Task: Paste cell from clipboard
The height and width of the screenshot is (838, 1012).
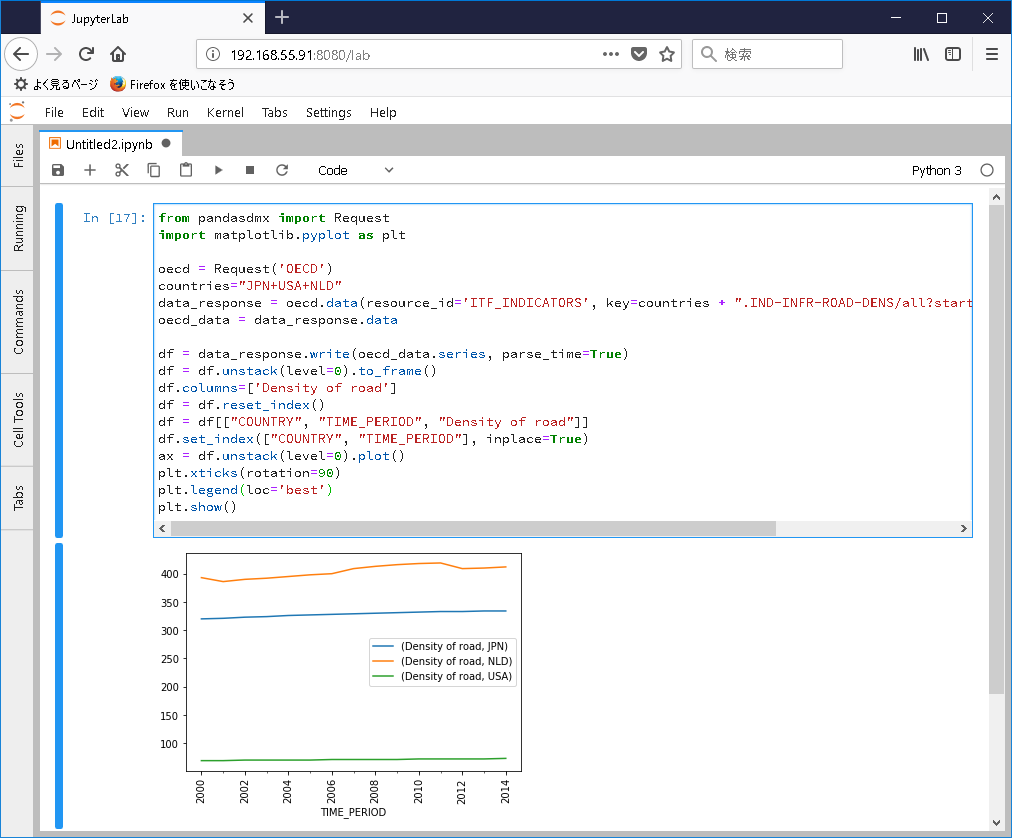Action: tap(186, 170)
